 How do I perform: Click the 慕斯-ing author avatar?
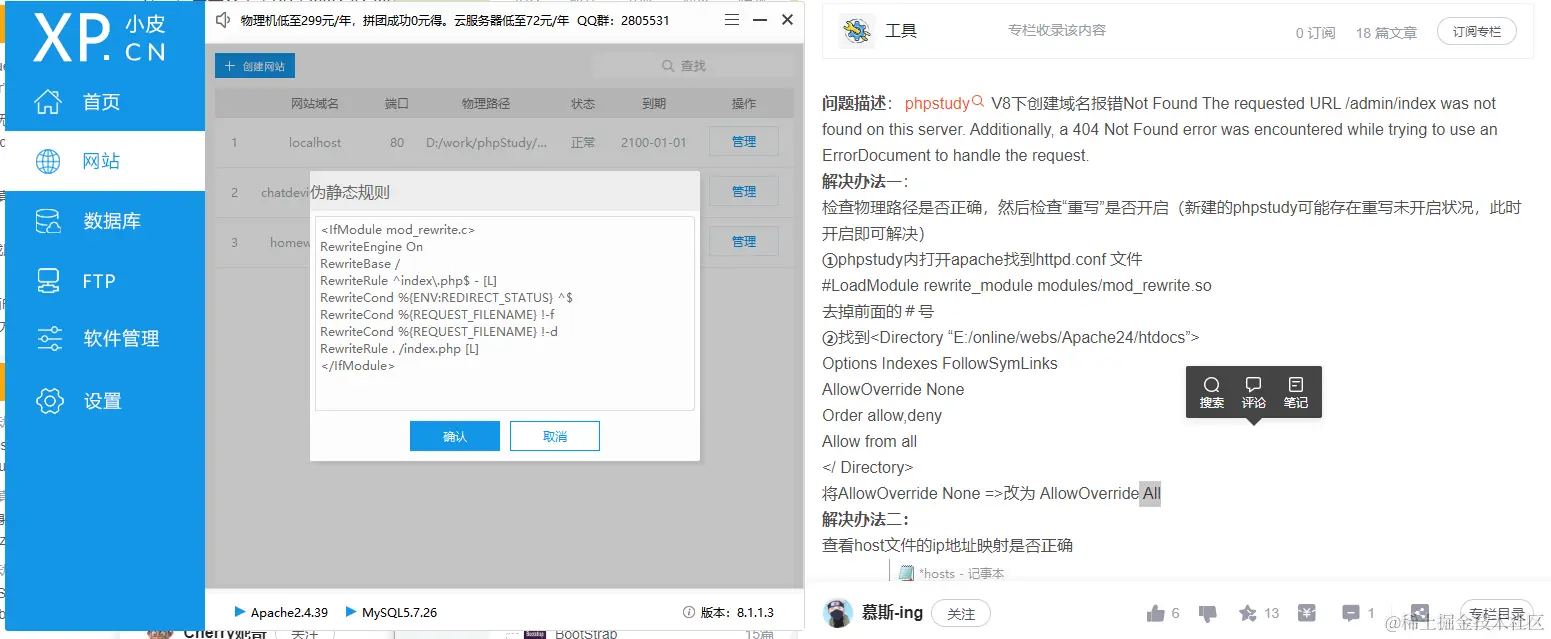[x=838, y=613]
